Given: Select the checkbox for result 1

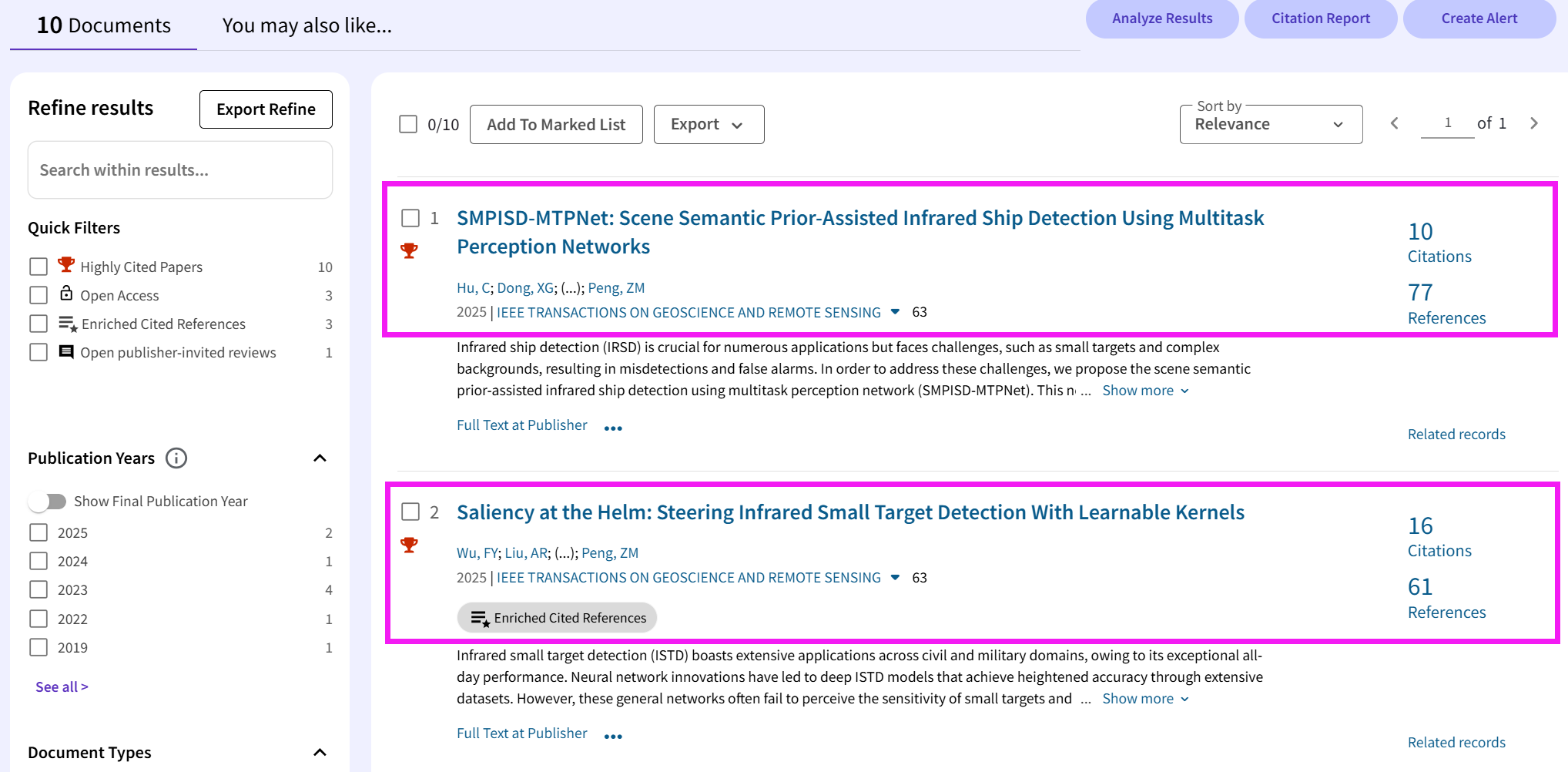Looking at the screenshot, I should tap(410, 218).
